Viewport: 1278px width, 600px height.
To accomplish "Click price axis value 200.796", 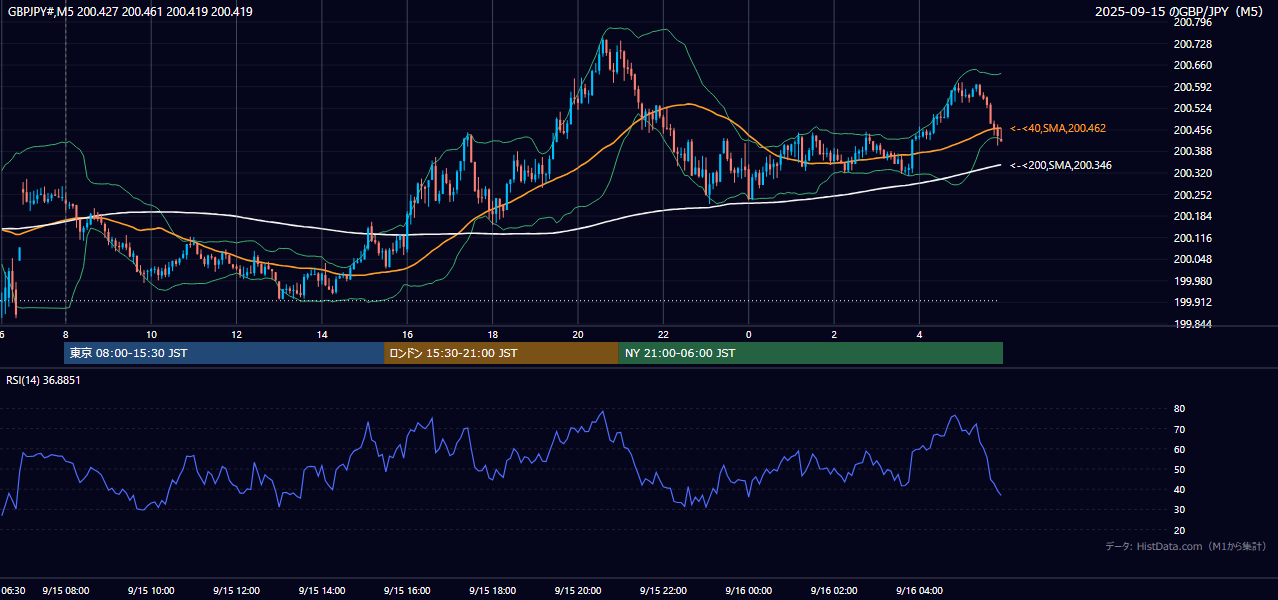I will click(1193, 22).
